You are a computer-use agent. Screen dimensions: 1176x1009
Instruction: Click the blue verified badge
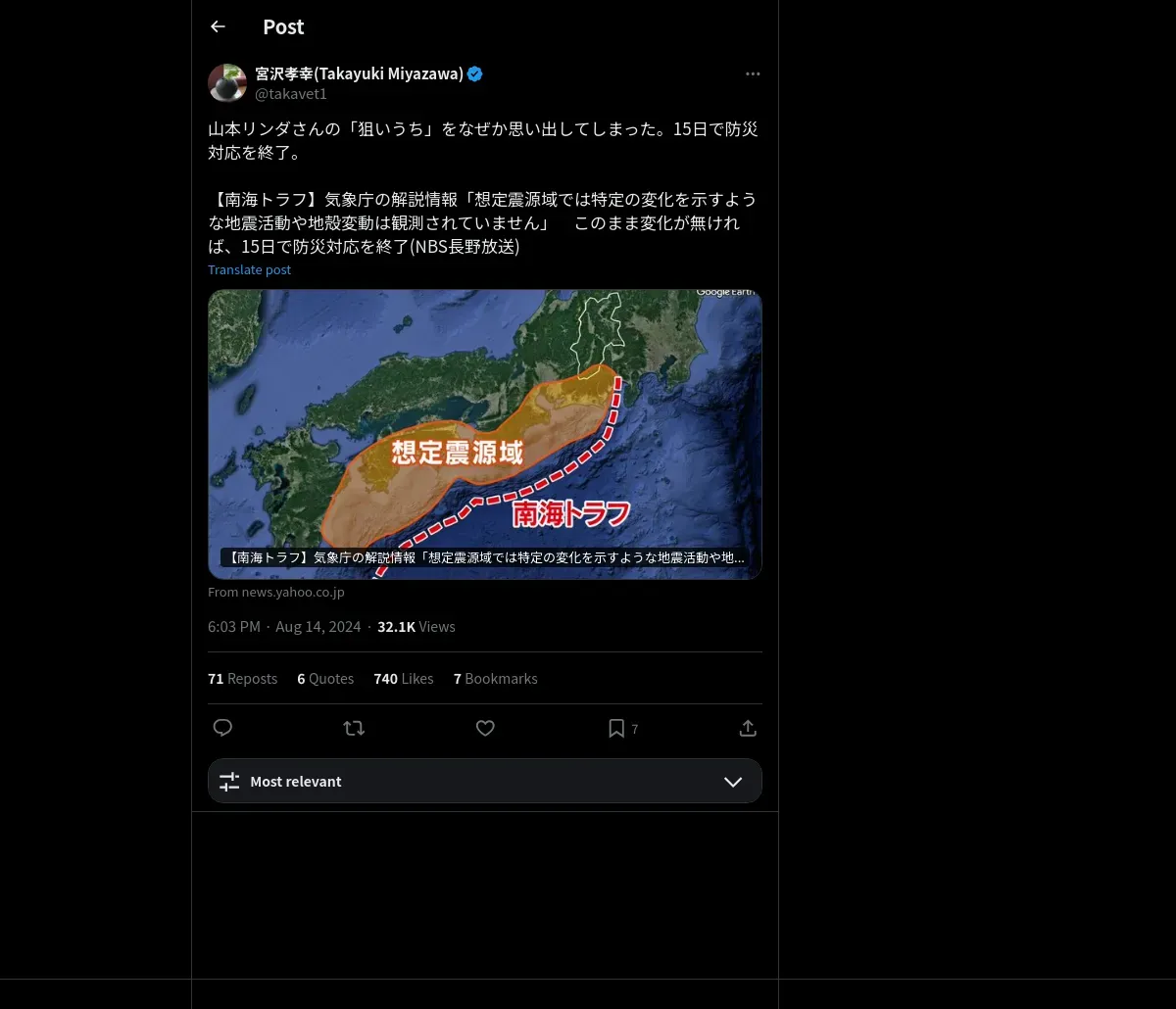(x=475, y=73)
